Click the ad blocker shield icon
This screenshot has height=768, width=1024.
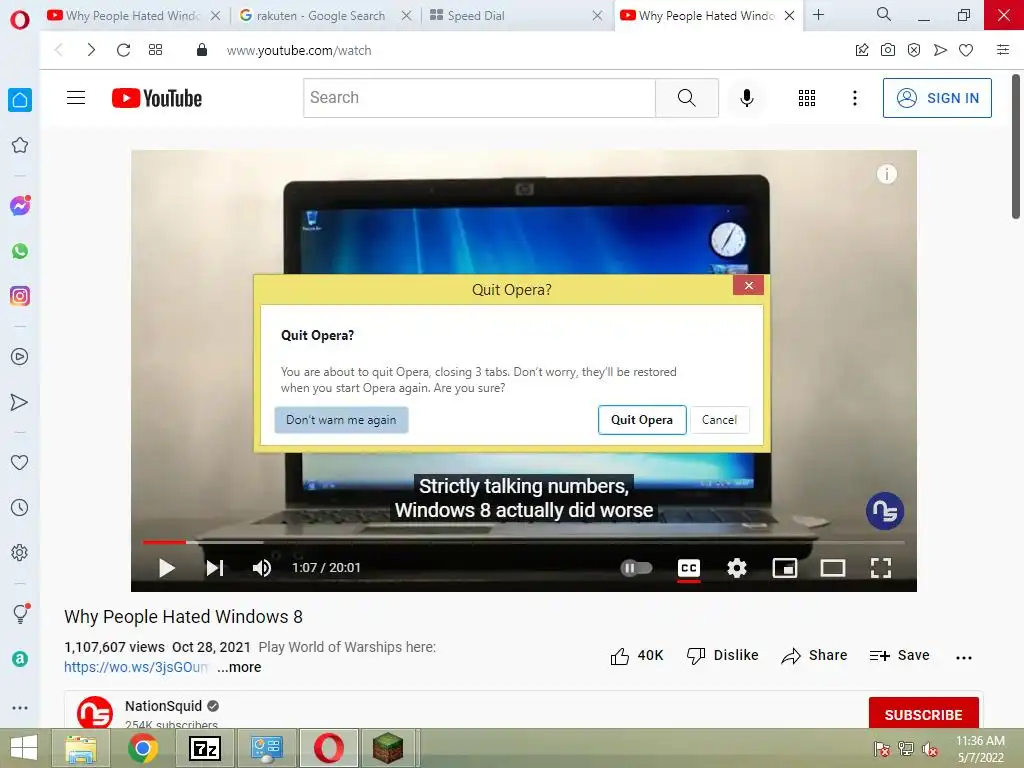(x=914, y=50)
